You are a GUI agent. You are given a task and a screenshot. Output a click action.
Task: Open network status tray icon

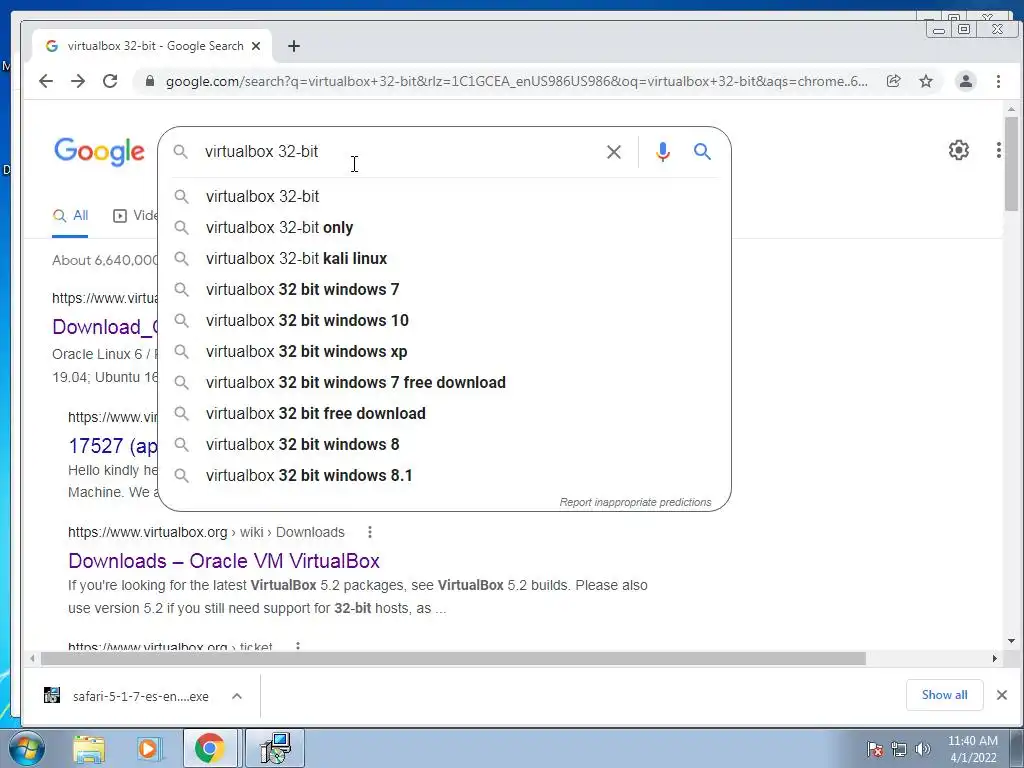899,749
